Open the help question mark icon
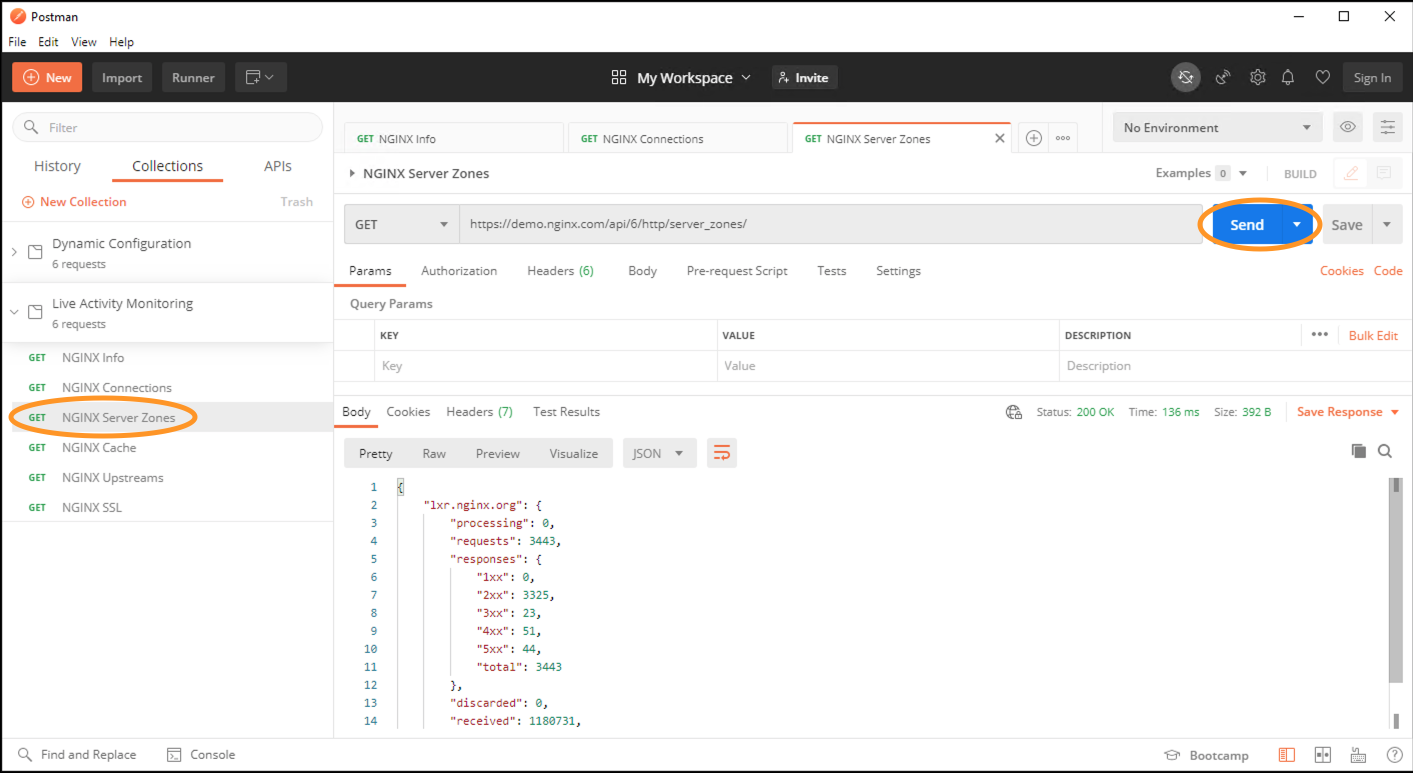 1394,755
